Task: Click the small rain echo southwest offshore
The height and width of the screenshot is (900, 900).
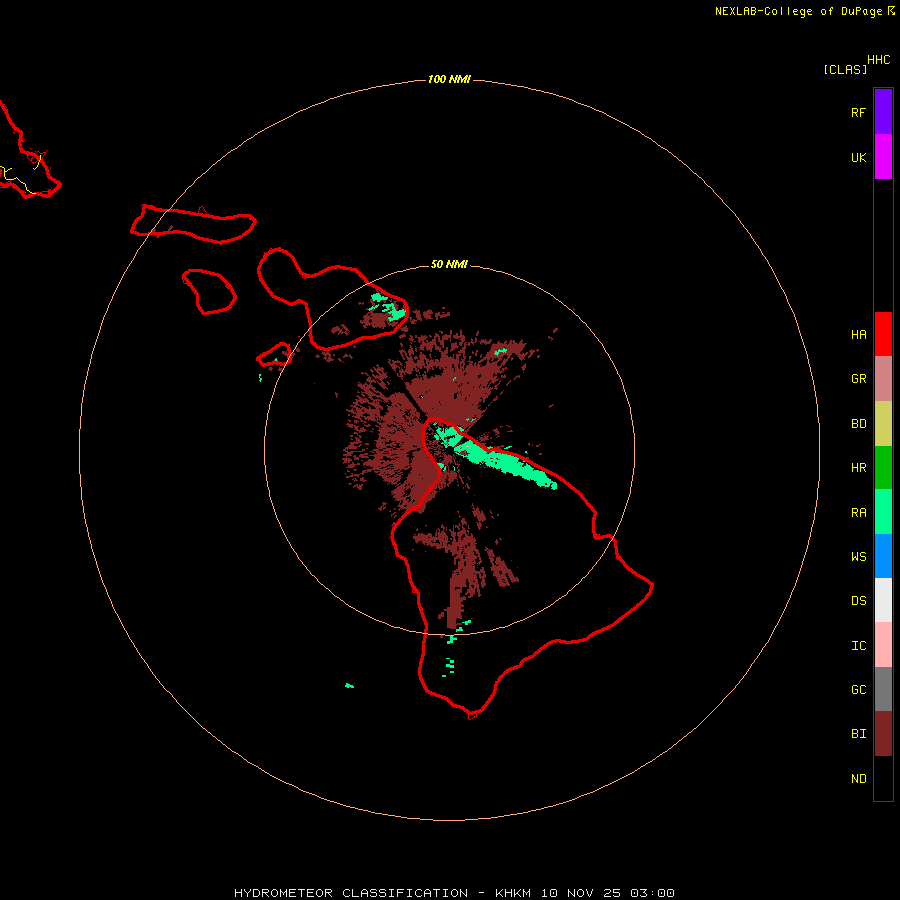Action: click(x=349, y=685)
